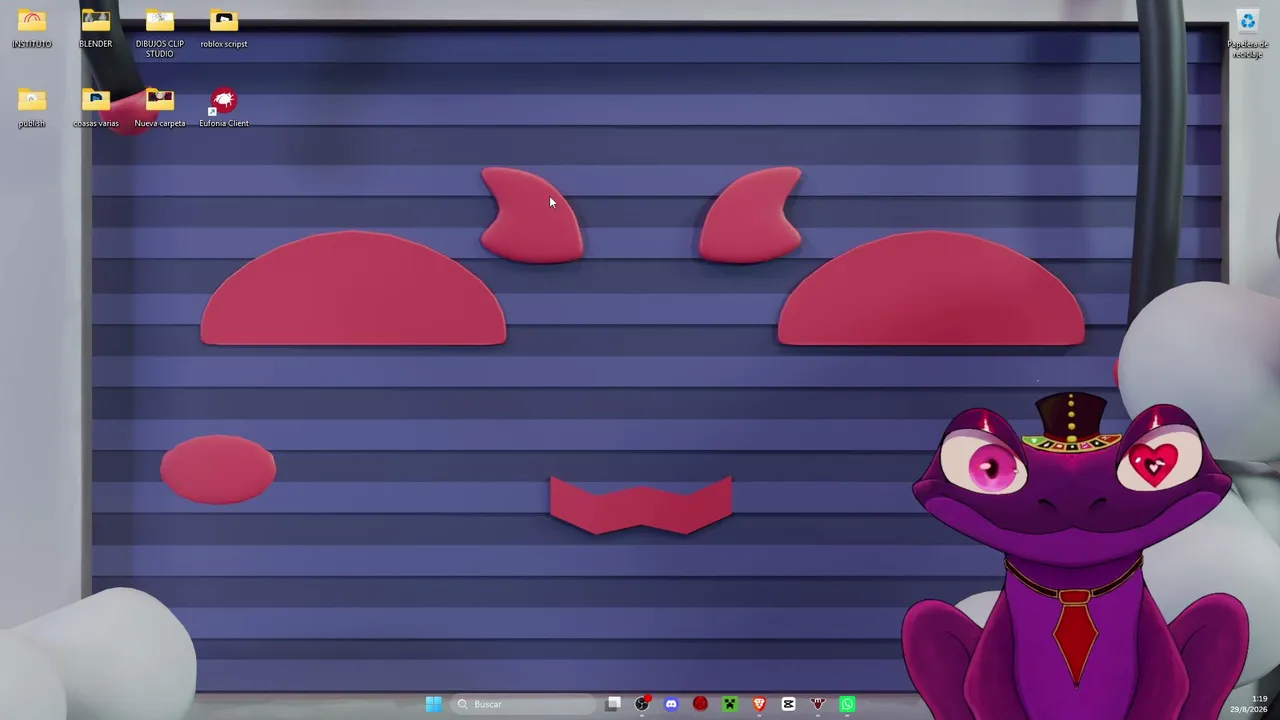Select the publish folder icon

[32, 109]
